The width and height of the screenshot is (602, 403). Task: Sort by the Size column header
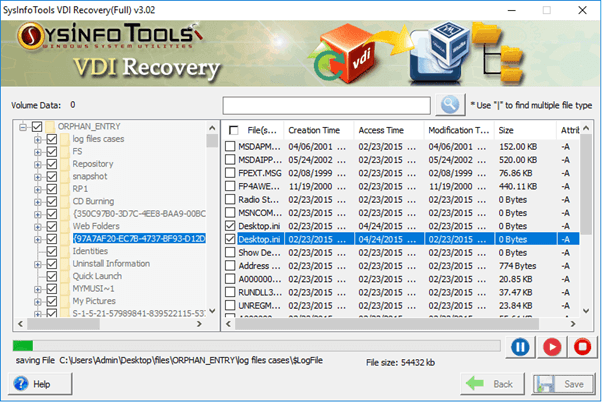[525, 130]
